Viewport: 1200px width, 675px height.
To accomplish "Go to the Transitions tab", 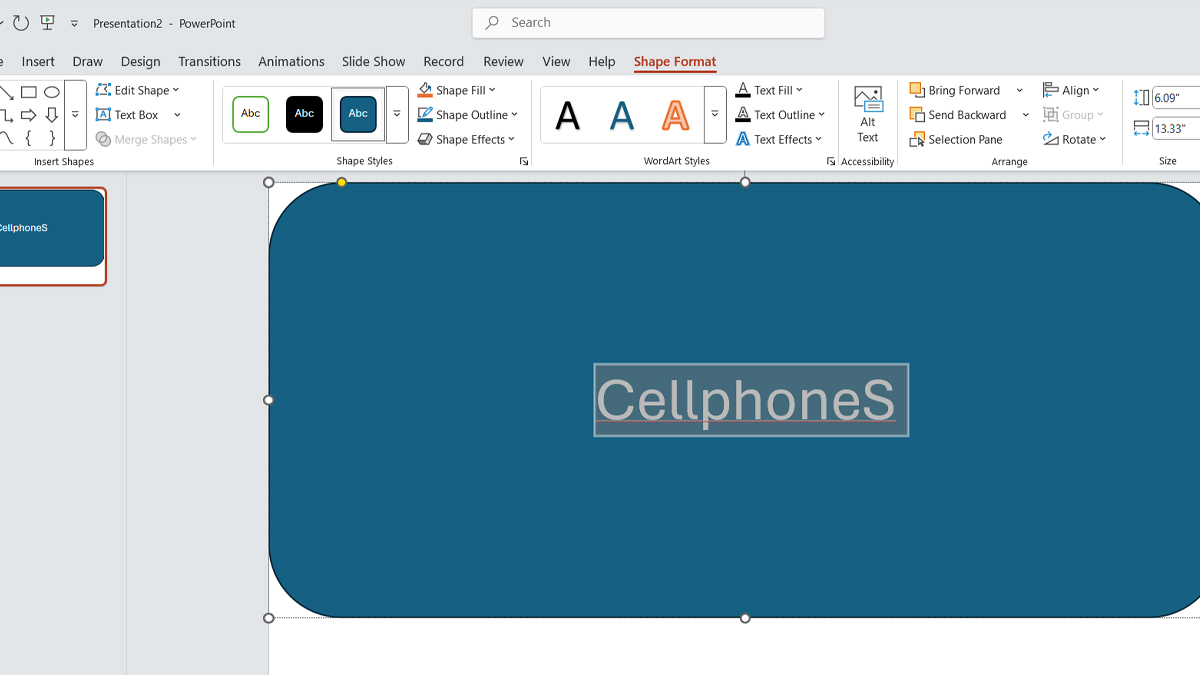I will pos(209,61).
